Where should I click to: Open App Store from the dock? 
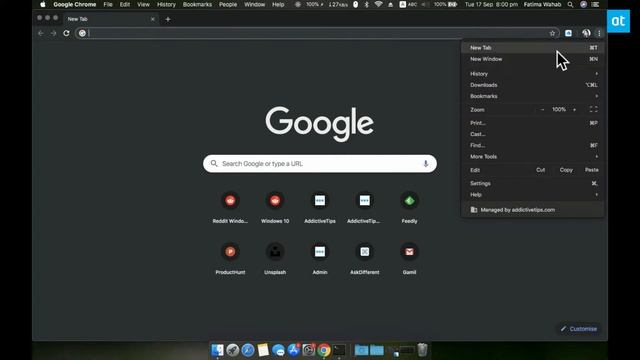pos(293,350)
